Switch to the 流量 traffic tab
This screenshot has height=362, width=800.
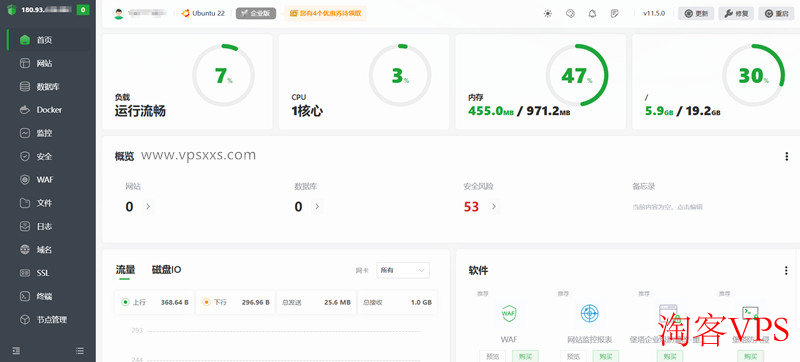pyautogui.click(x=125, y=270)
